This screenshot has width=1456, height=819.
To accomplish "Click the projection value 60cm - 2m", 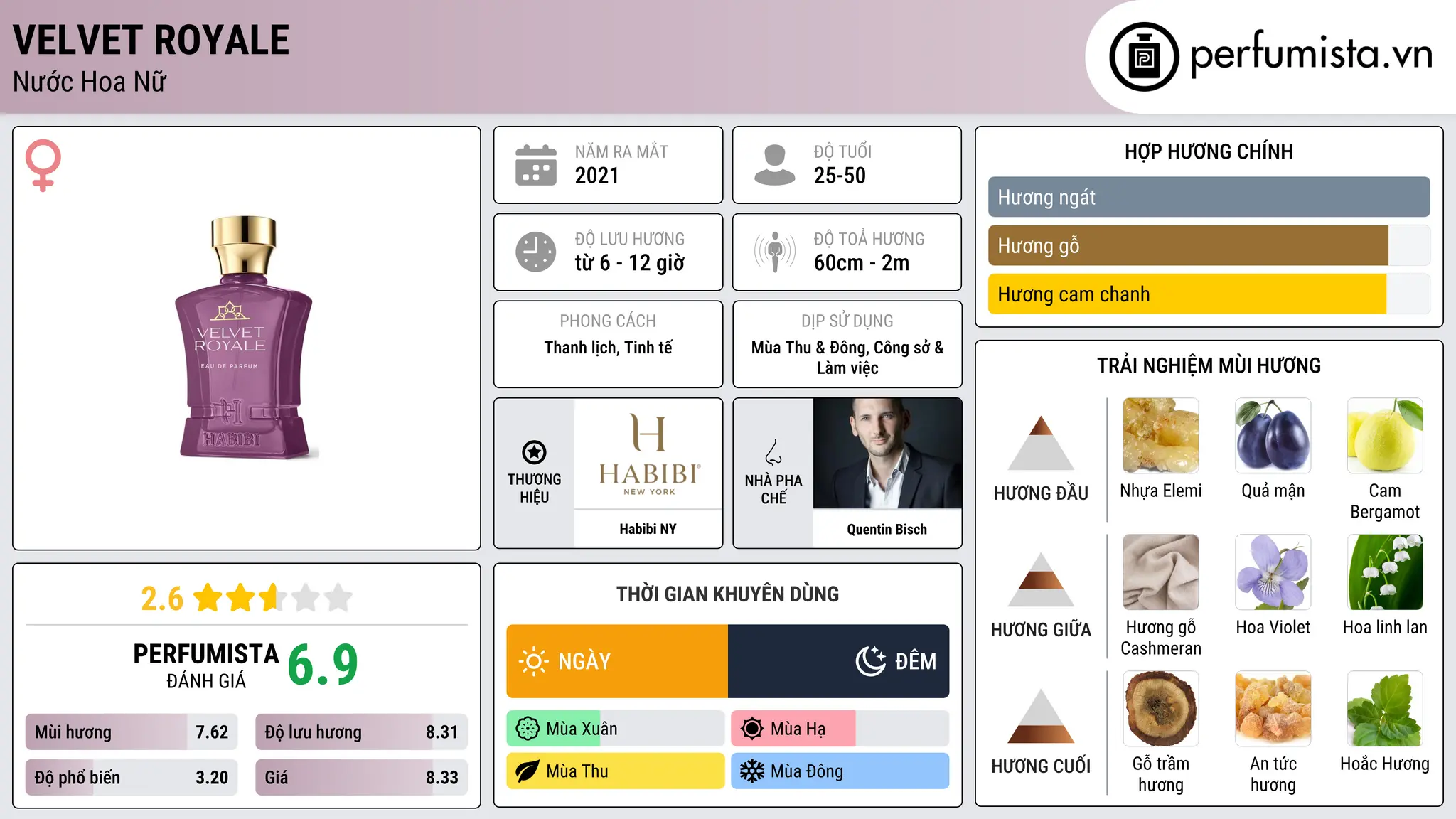I will point(862,263).
